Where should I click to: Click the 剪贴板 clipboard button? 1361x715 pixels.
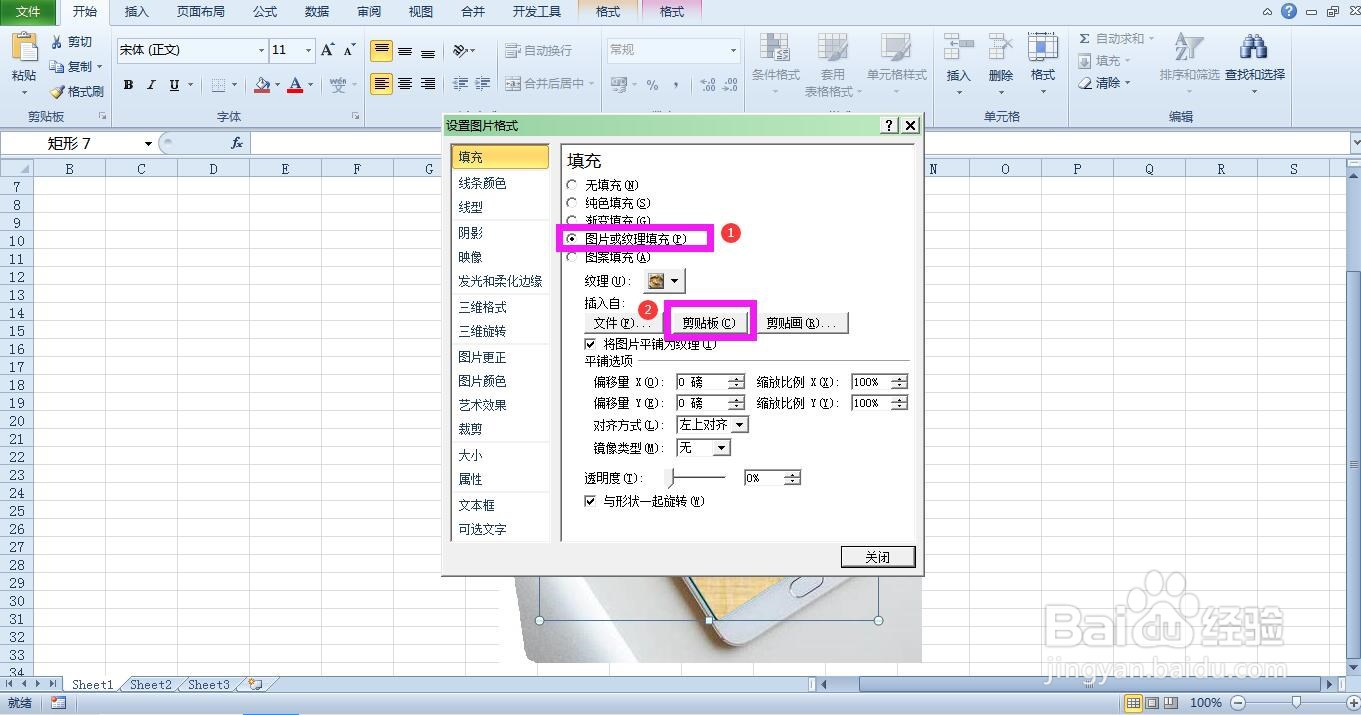pyautogui.click(x=709, y=322)
